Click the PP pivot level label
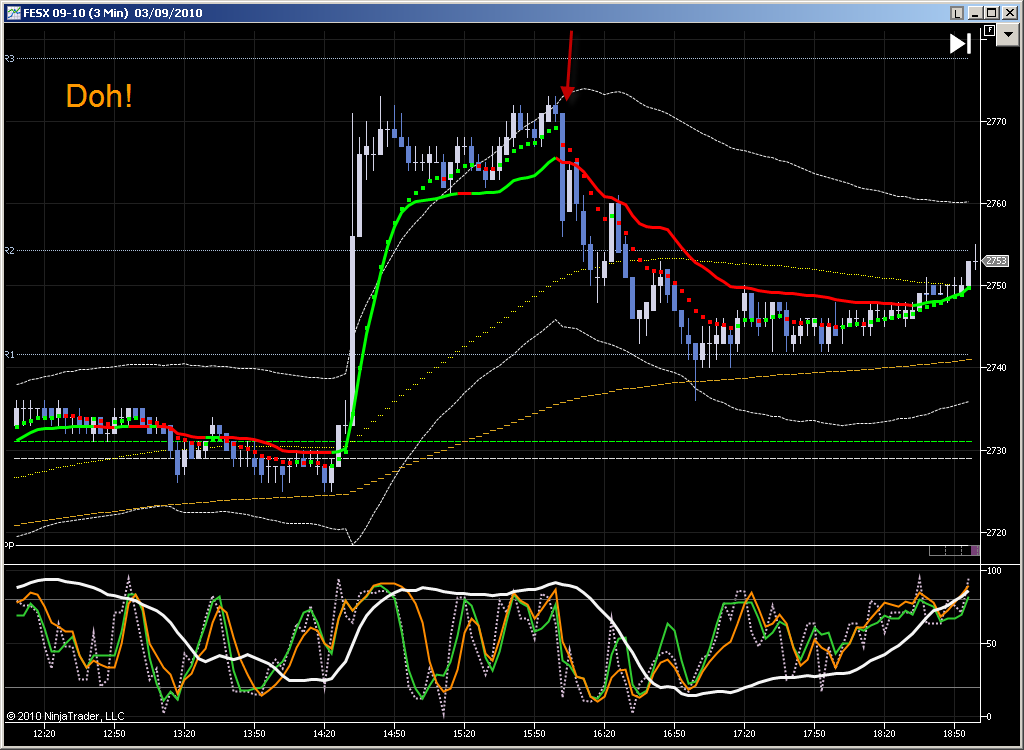This screenshot has width=1024, height=750. click(x=9, y=545)
